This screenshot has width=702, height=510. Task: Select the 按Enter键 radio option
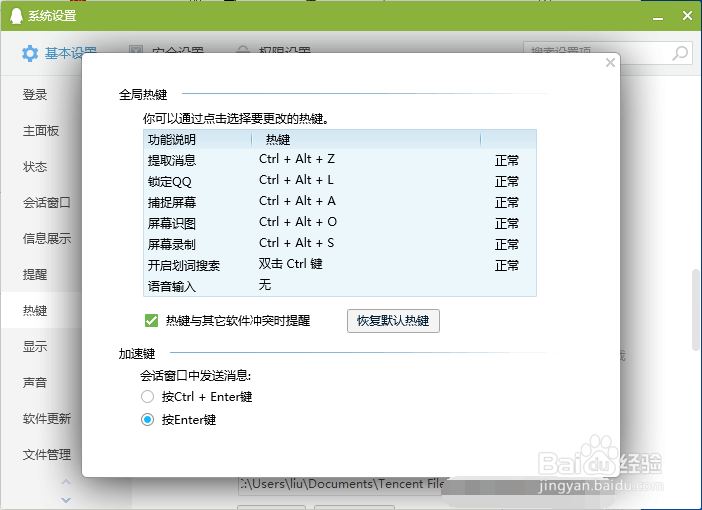[147, 420]
